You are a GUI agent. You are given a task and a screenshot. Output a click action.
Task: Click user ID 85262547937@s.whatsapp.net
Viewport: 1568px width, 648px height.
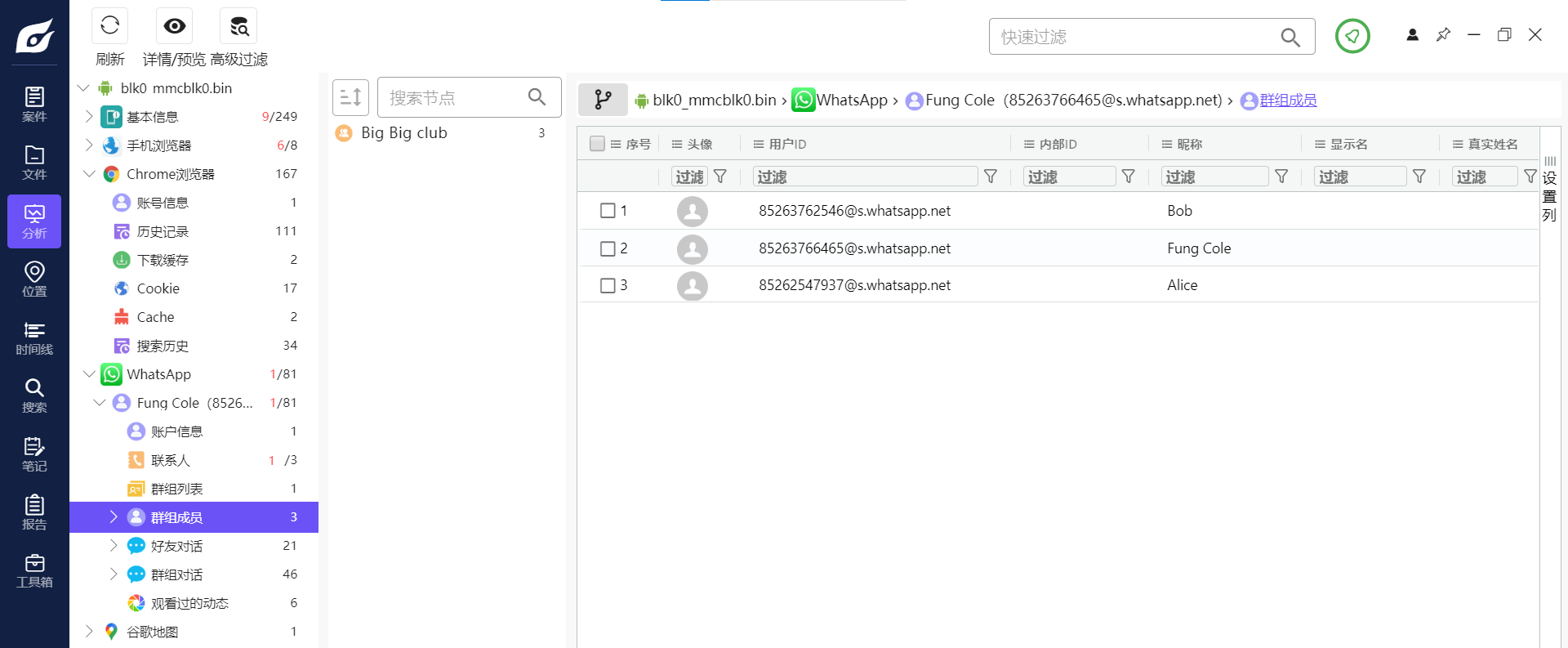click(854, 285)
